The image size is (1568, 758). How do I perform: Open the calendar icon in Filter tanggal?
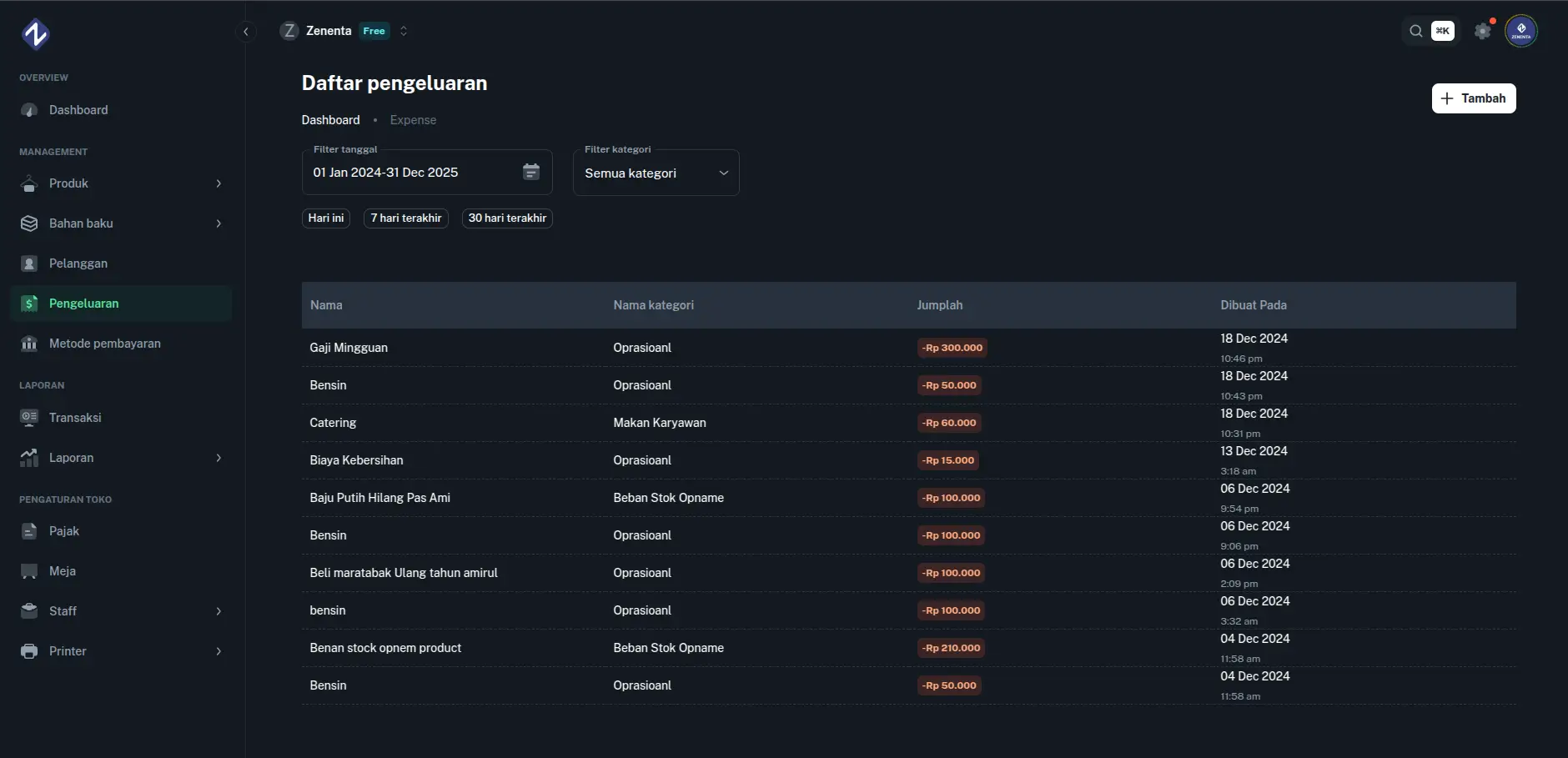pyautogui.click(x=531, y=172)
